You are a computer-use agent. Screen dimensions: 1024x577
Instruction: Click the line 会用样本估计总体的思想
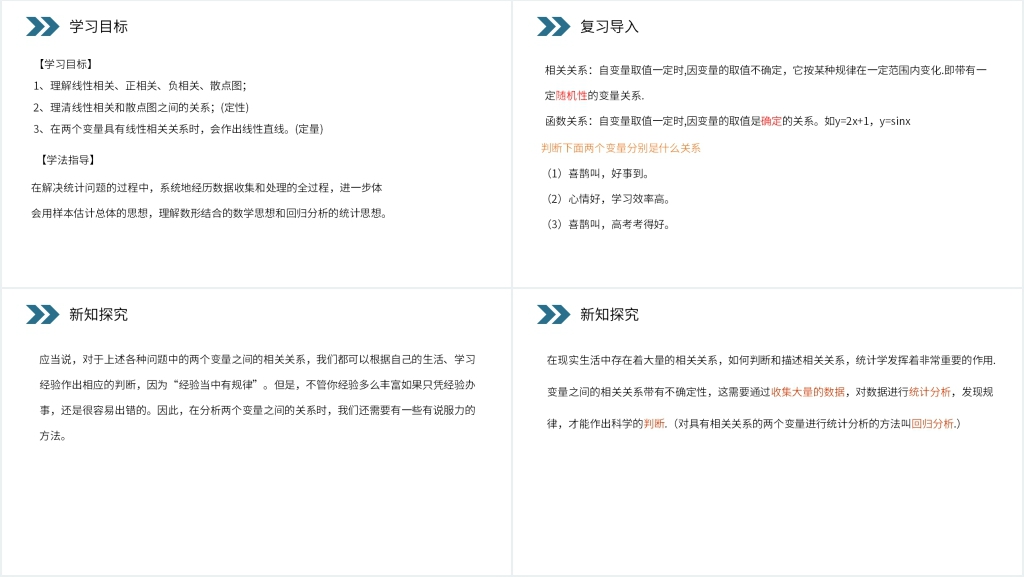[209, 213]
